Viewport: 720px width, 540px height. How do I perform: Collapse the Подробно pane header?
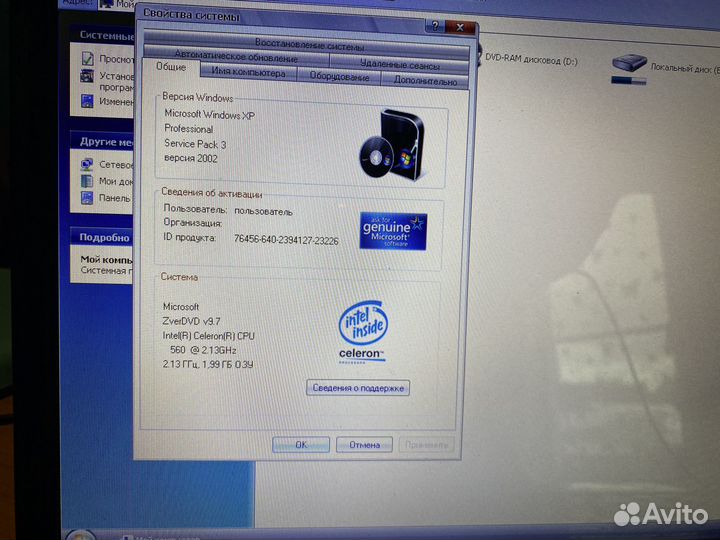point(102,237)
